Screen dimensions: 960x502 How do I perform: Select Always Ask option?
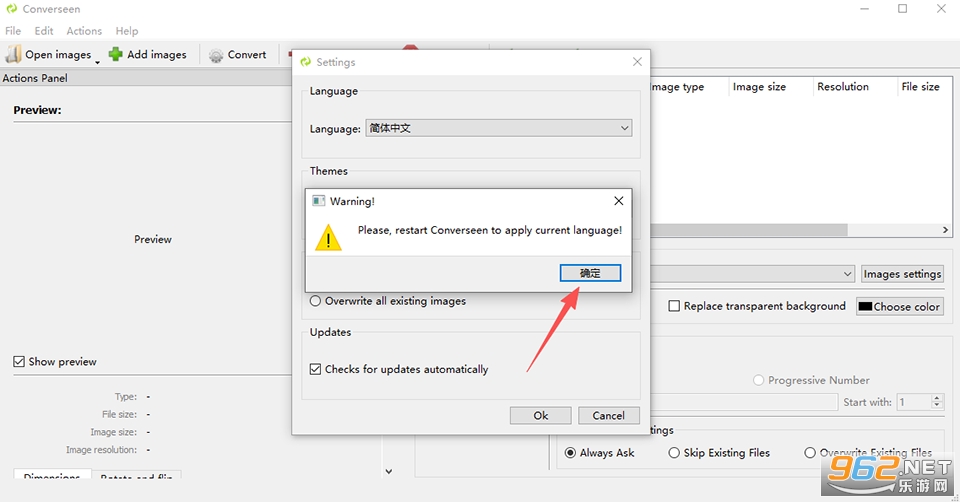tap(570, 453)
